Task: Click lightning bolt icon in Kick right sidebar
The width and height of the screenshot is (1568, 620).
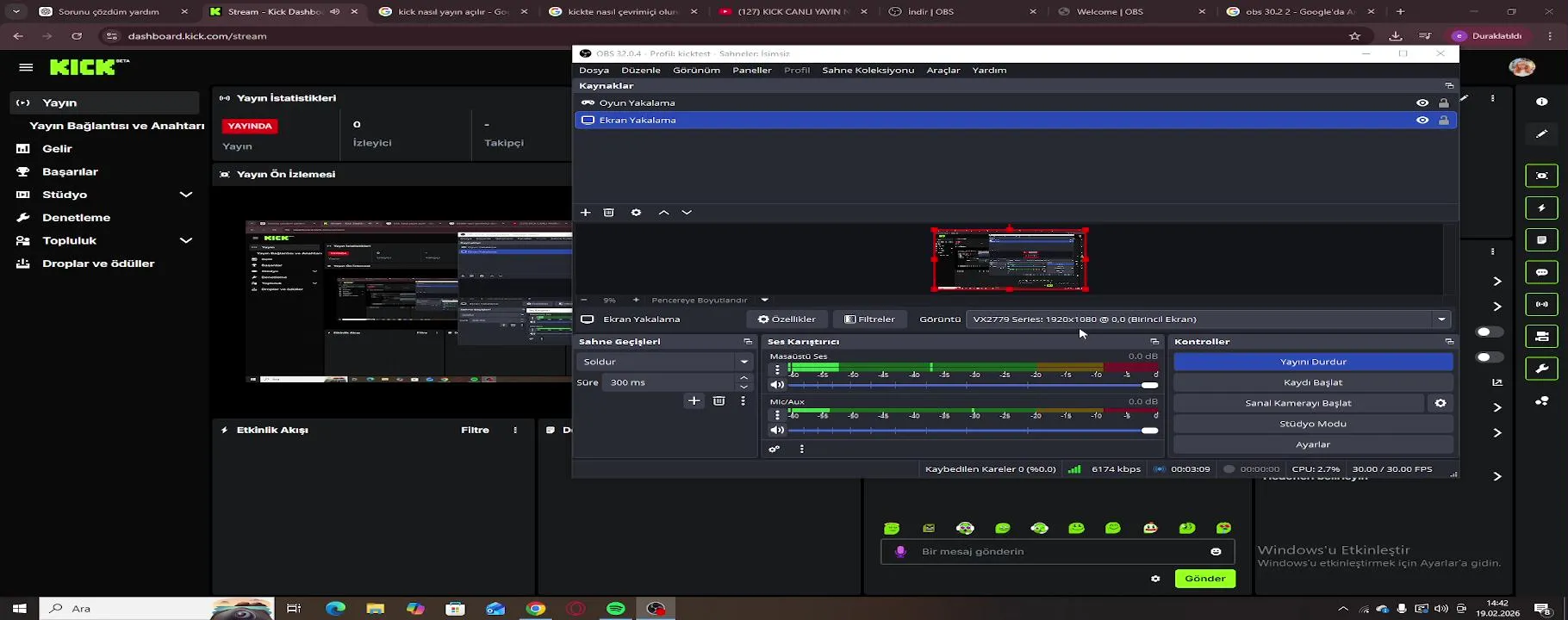Action: [1541, 208]
